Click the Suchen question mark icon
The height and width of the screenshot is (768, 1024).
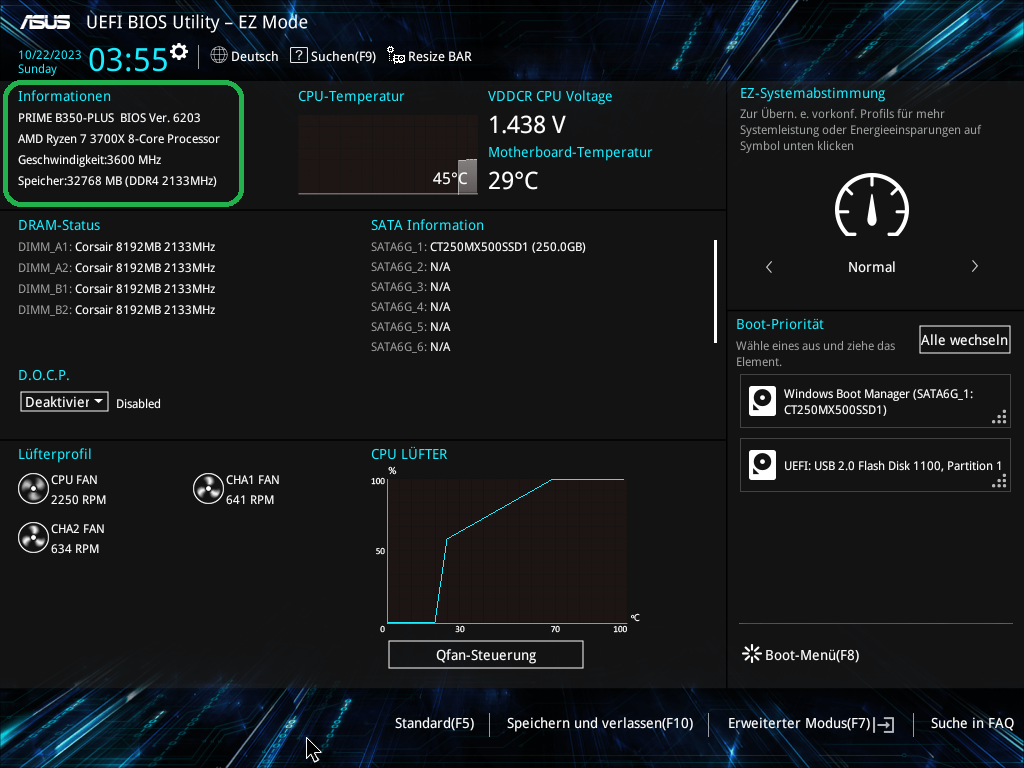tap(298, 56)
